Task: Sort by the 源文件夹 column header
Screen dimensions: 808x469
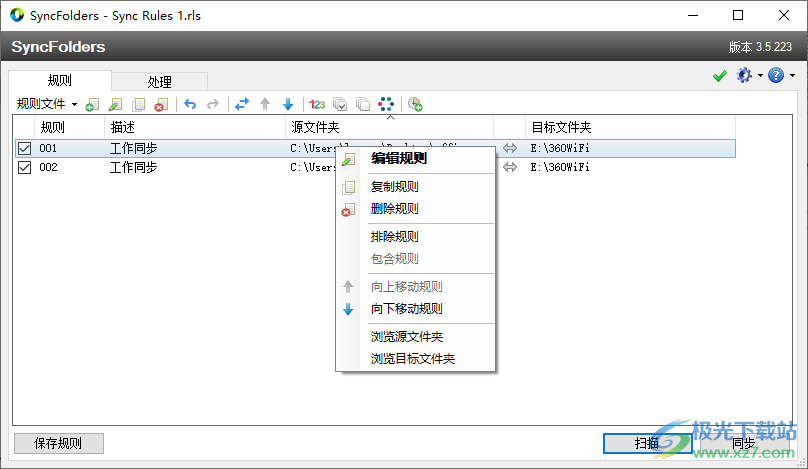Action: 389,127
